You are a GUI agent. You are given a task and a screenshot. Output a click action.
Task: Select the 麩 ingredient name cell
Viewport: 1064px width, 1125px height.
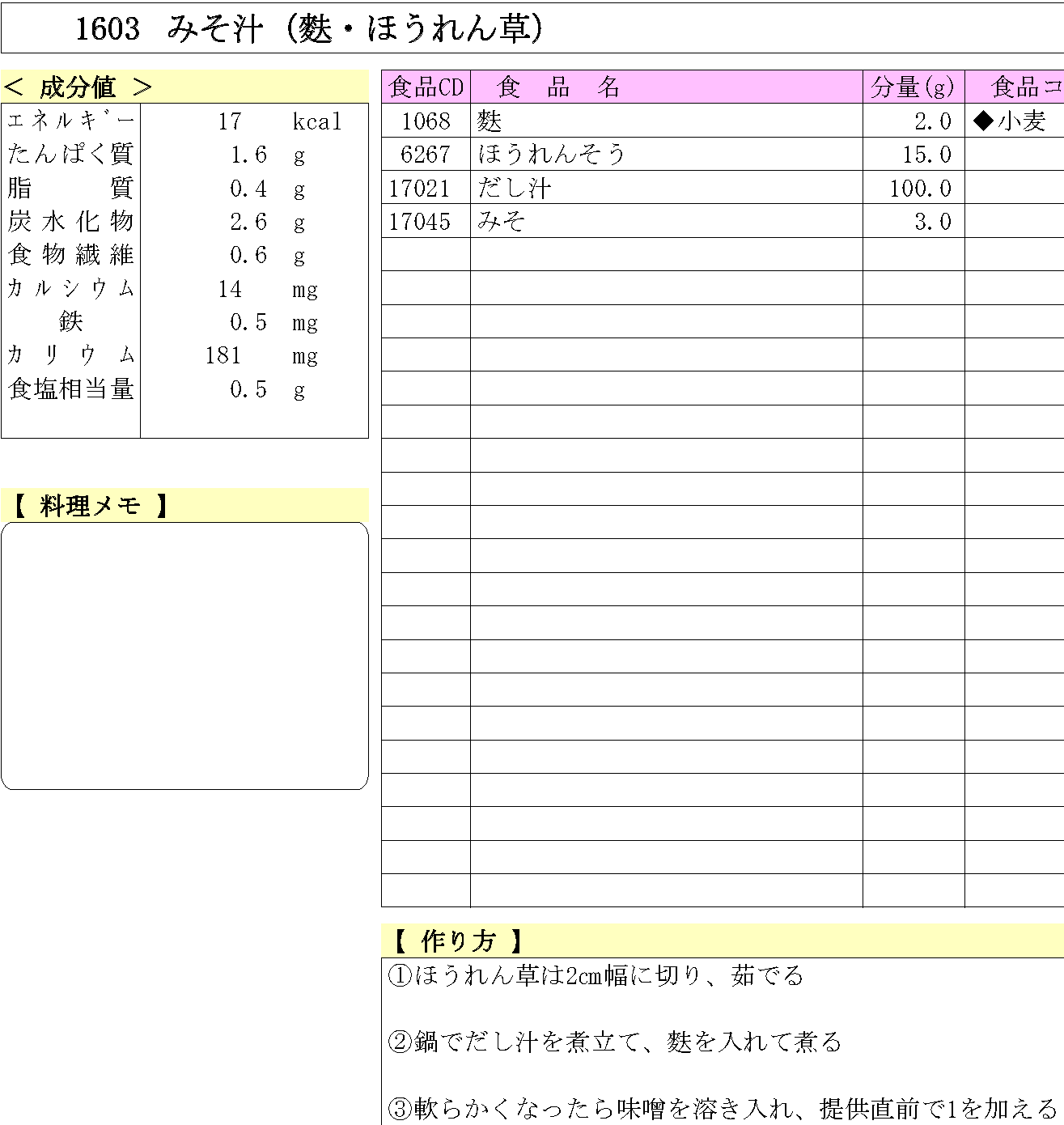click(x=490, y=121)
